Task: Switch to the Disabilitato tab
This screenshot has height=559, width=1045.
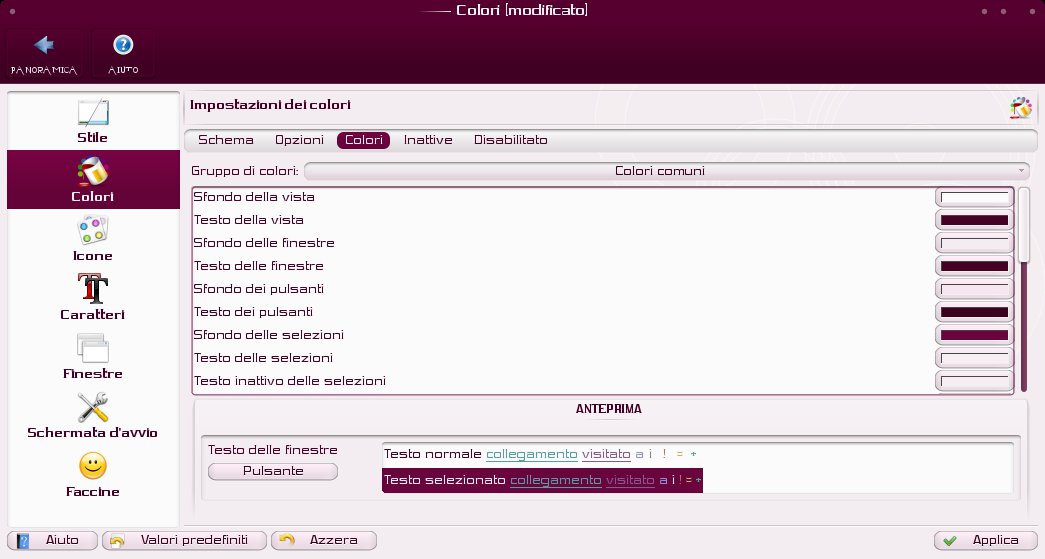Action: click(x=511, y=140)
